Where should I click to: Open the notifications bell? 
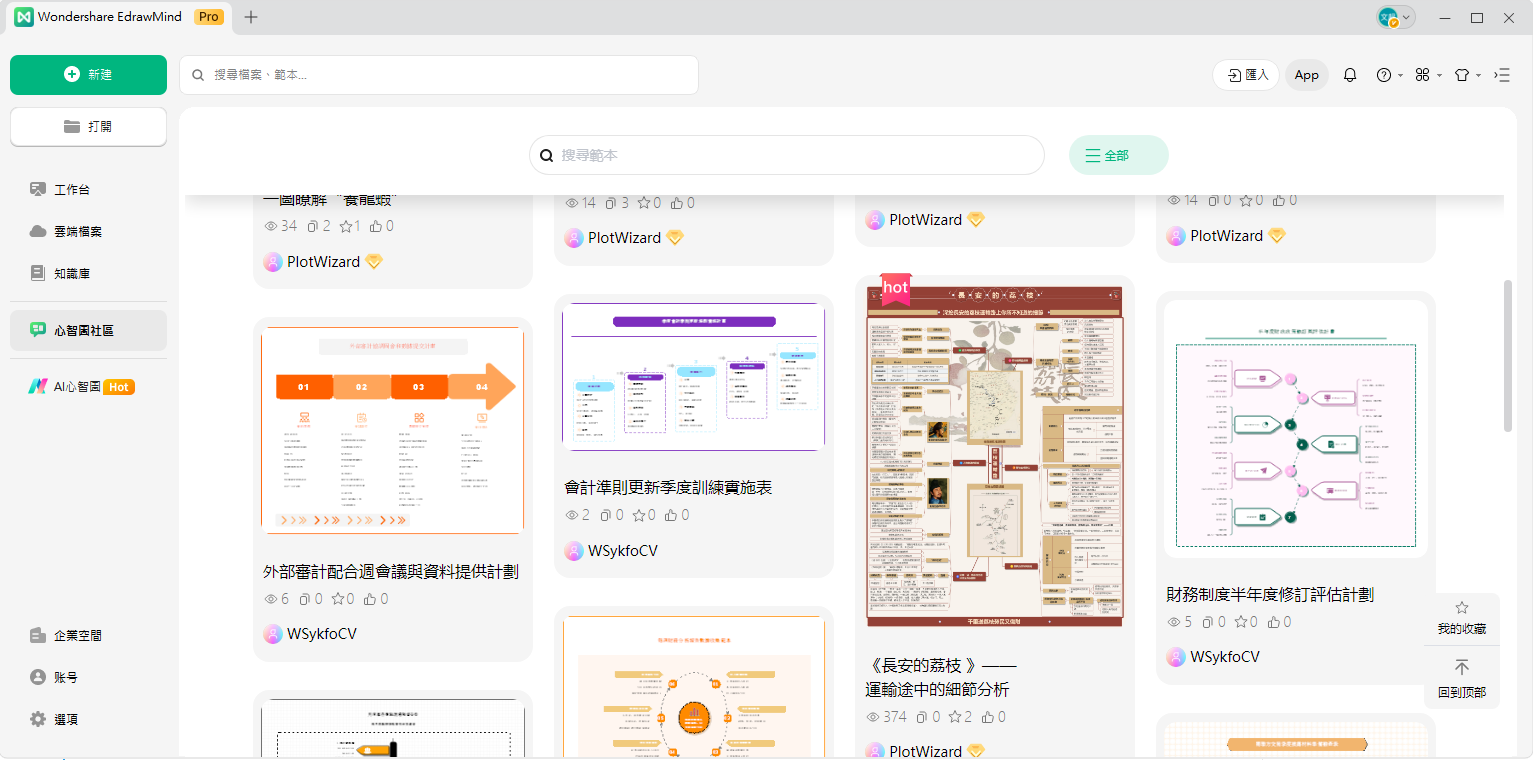click(1350, 75)
